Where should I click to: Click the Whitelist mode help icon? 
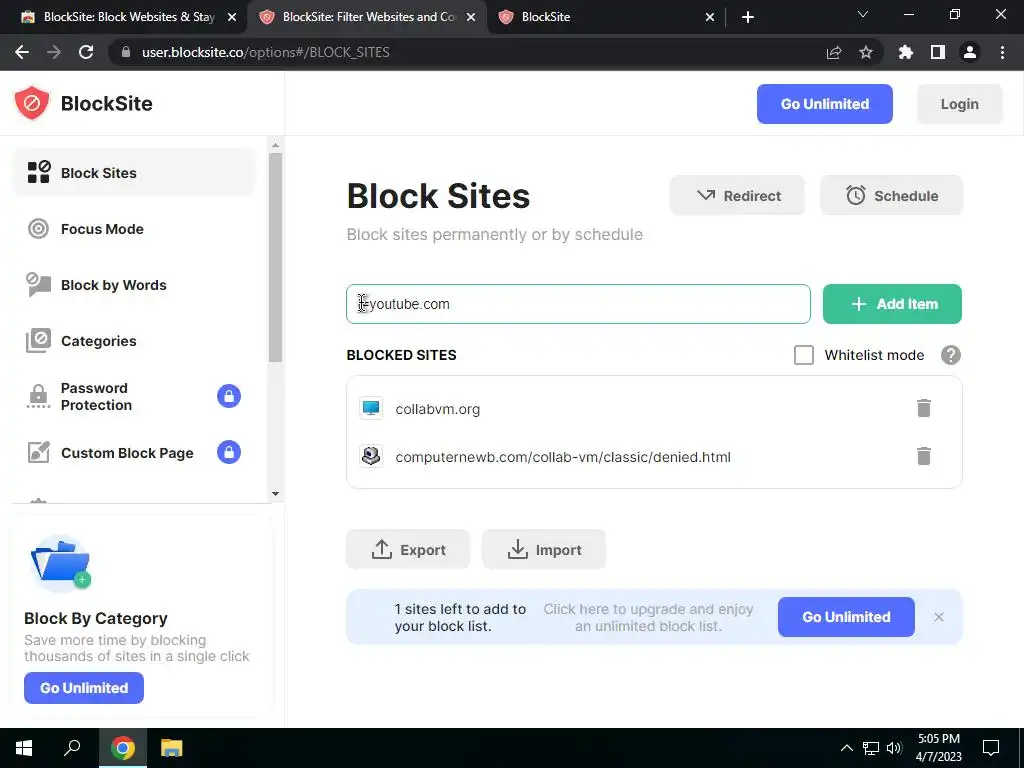click(x=951, y=355)
